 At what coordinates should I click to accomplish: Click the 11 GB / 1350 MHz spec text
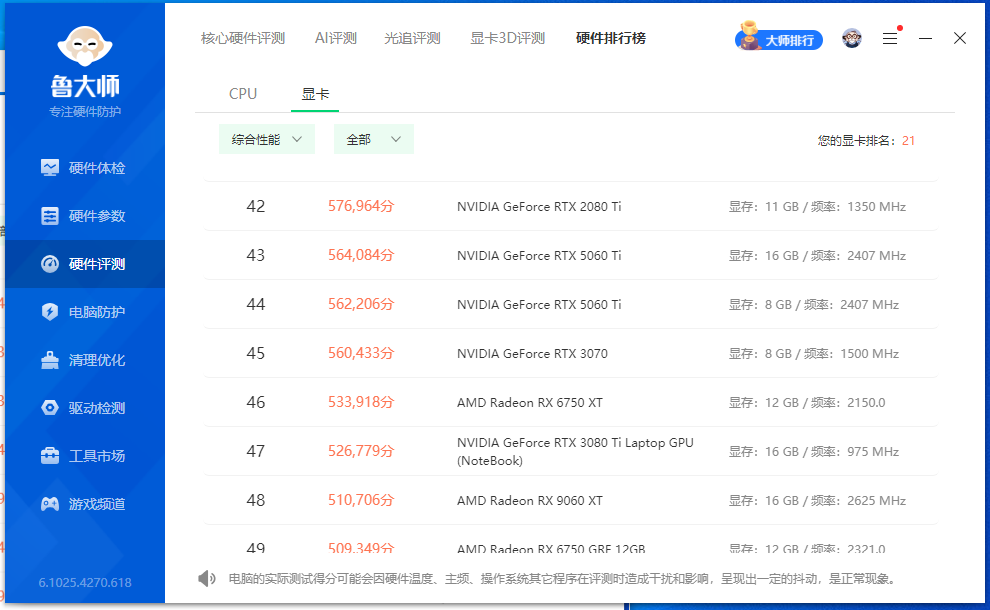[817, 206]
